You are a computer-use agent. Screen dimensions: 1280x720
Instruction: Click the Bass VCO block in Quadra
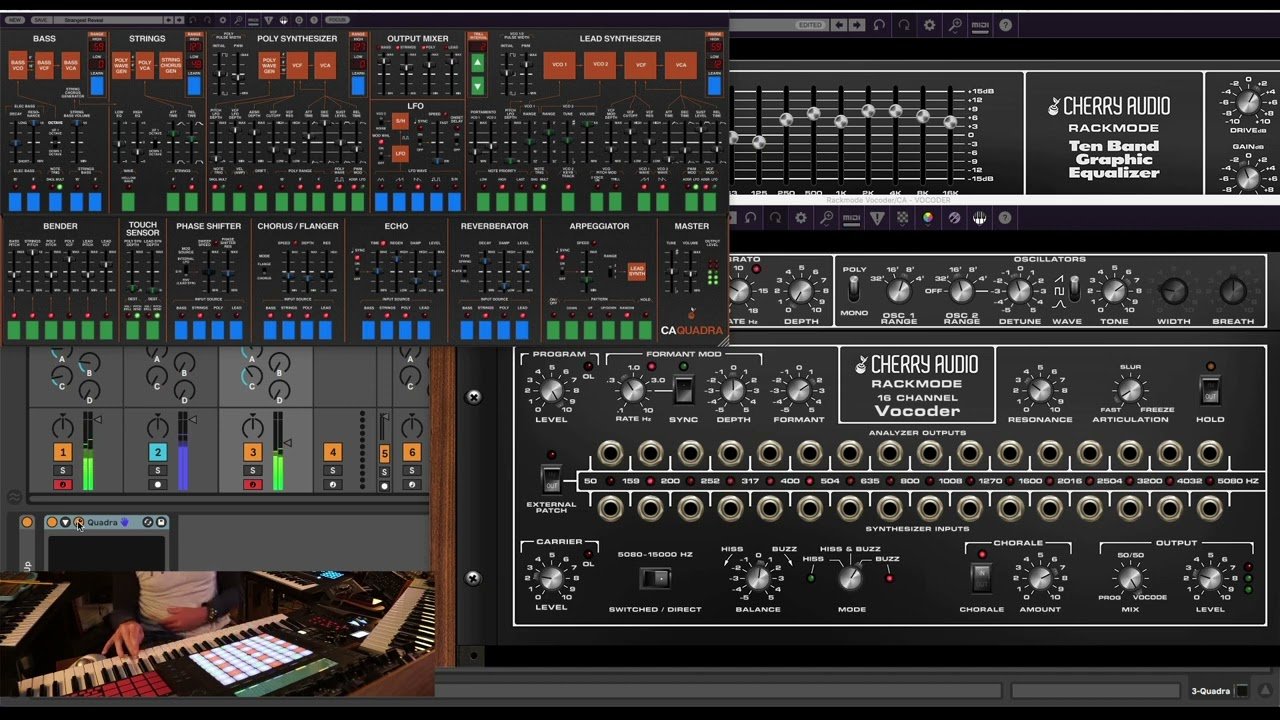18,67
